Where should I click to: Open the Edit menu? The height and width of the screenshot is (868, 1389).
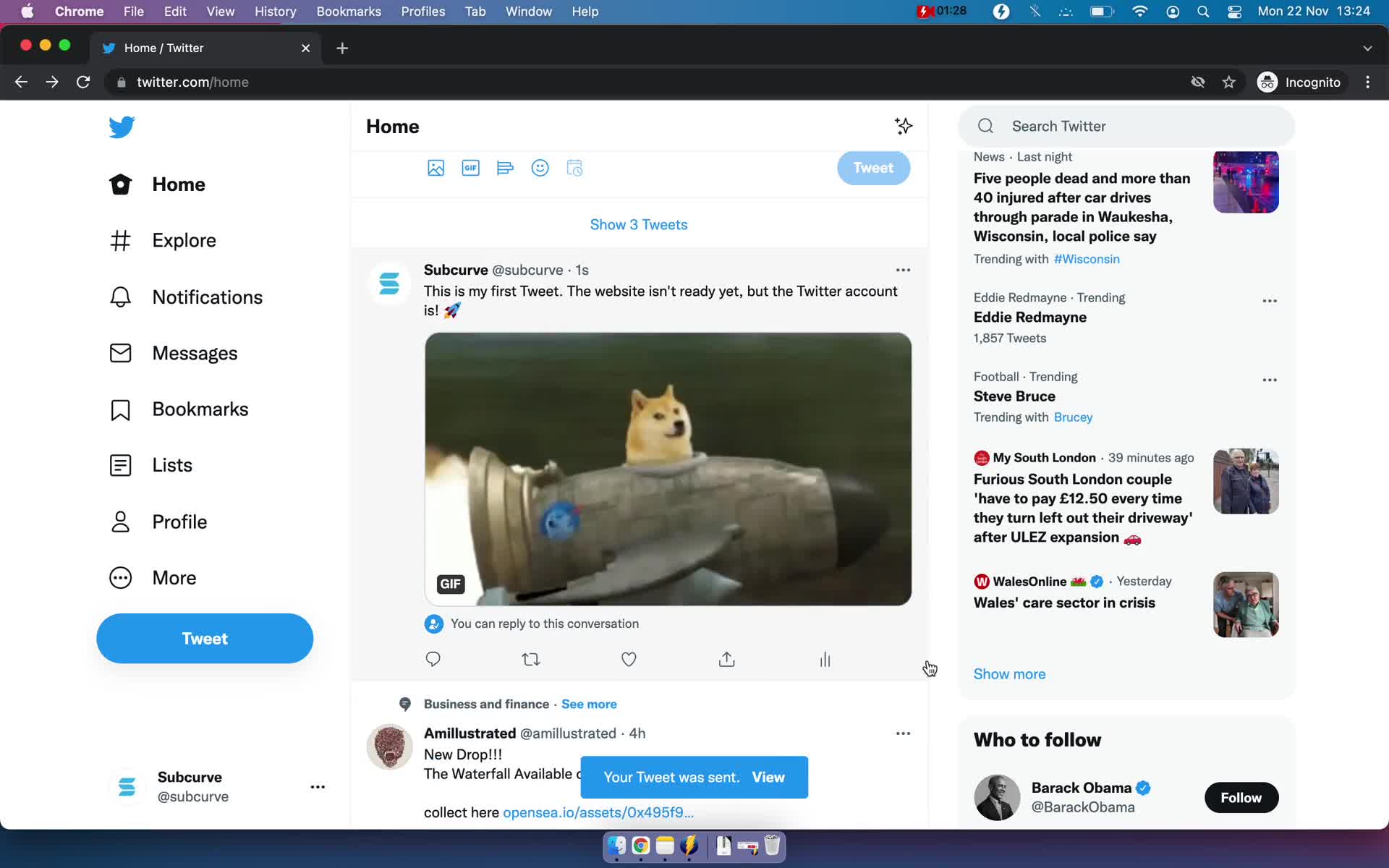[175, 12]
